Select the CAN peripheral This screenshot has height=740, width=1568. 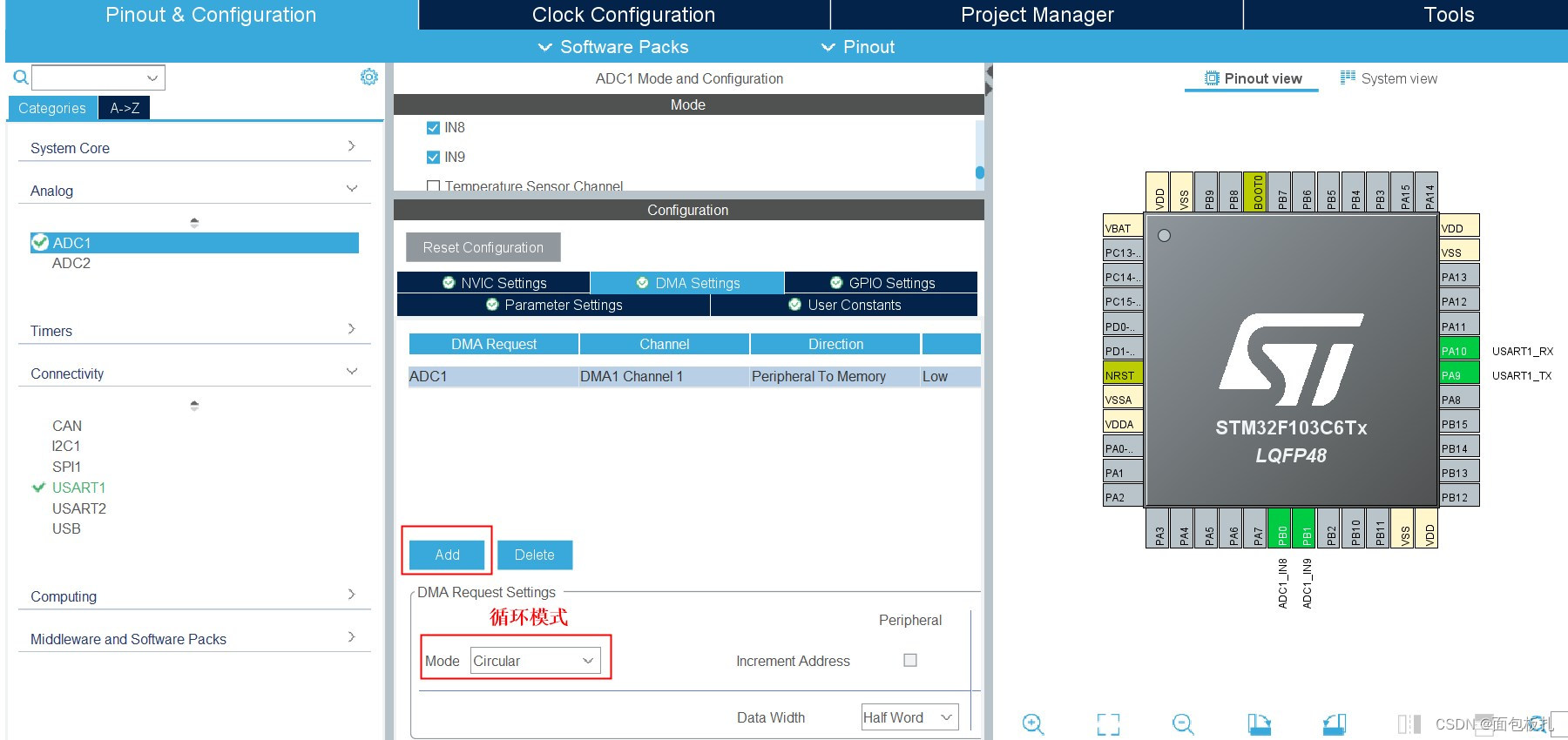tap(67, 426)
